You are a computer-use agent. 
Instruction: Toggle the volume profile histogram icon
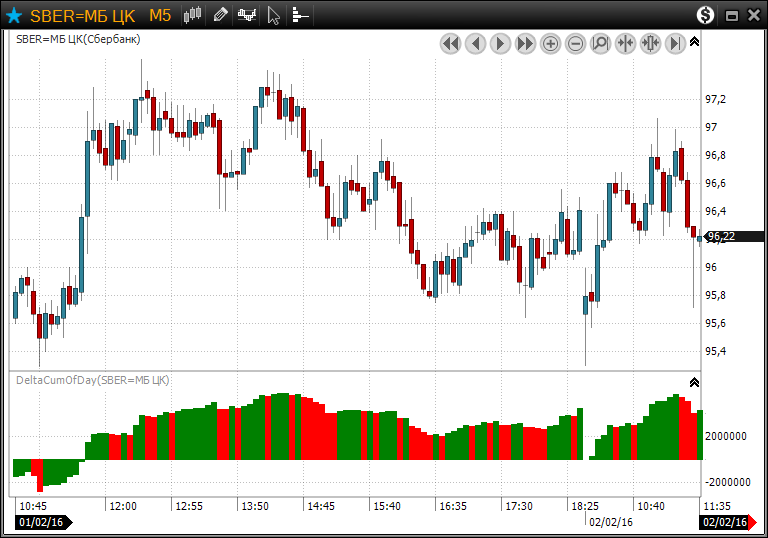coord(300,15)
